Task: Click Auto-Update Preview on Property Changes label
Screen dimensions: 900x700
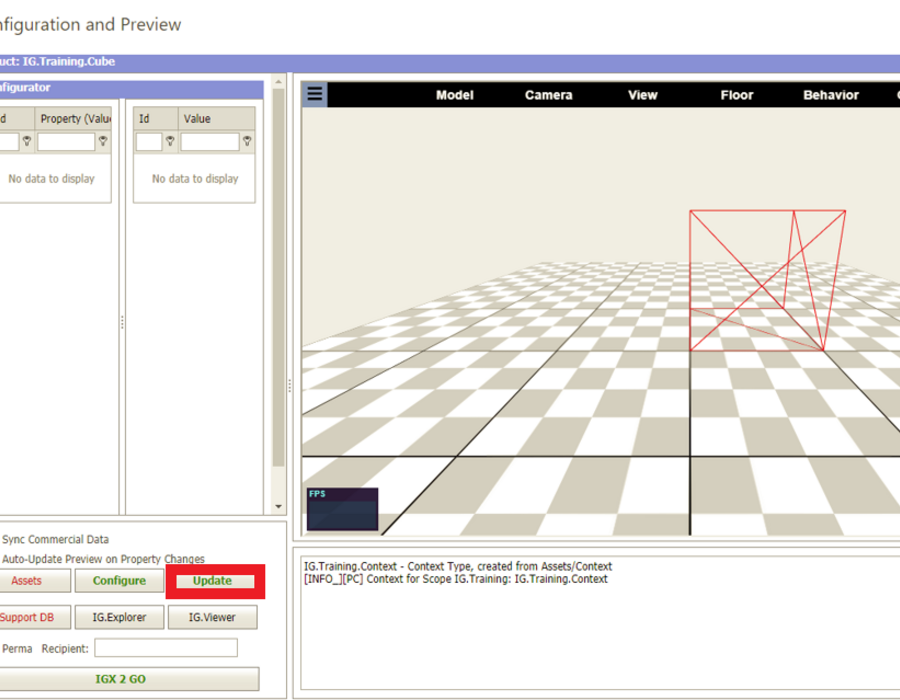Action: [x=103, y=559]
